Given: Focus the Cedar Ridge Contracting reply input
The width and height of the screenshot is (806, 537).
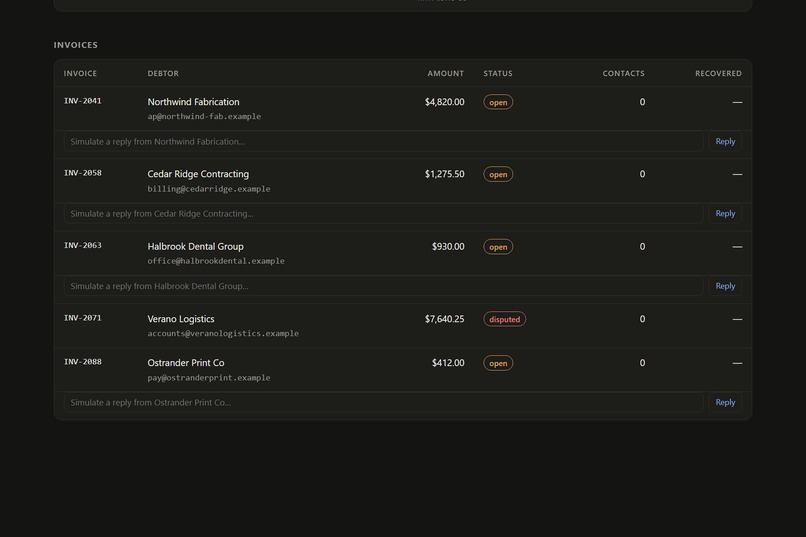Looking at the screenshot, I should pos(383,213).
